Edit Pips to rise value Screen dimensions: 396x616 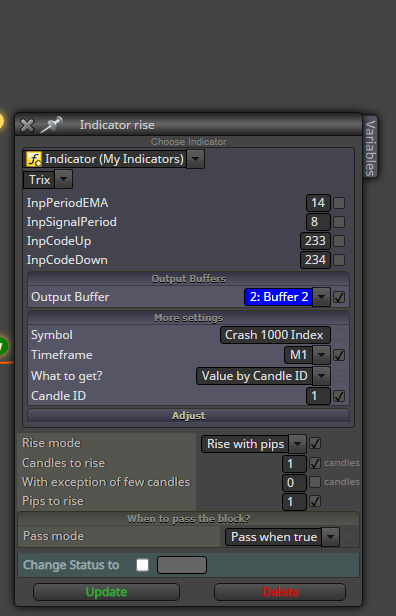point(294,502)
